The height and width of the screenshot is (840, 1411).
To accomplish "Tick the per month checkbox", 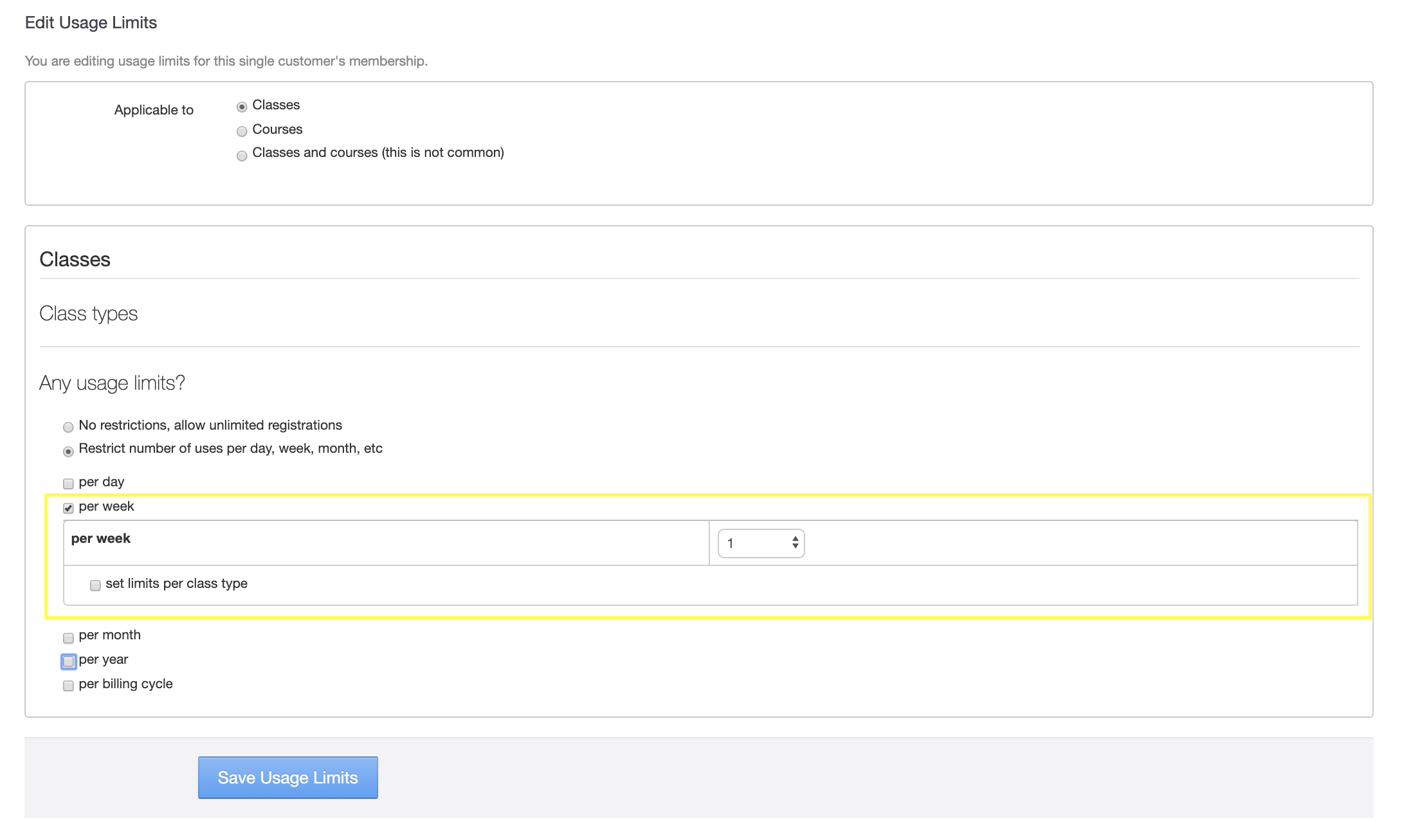I will click(68, 638).
